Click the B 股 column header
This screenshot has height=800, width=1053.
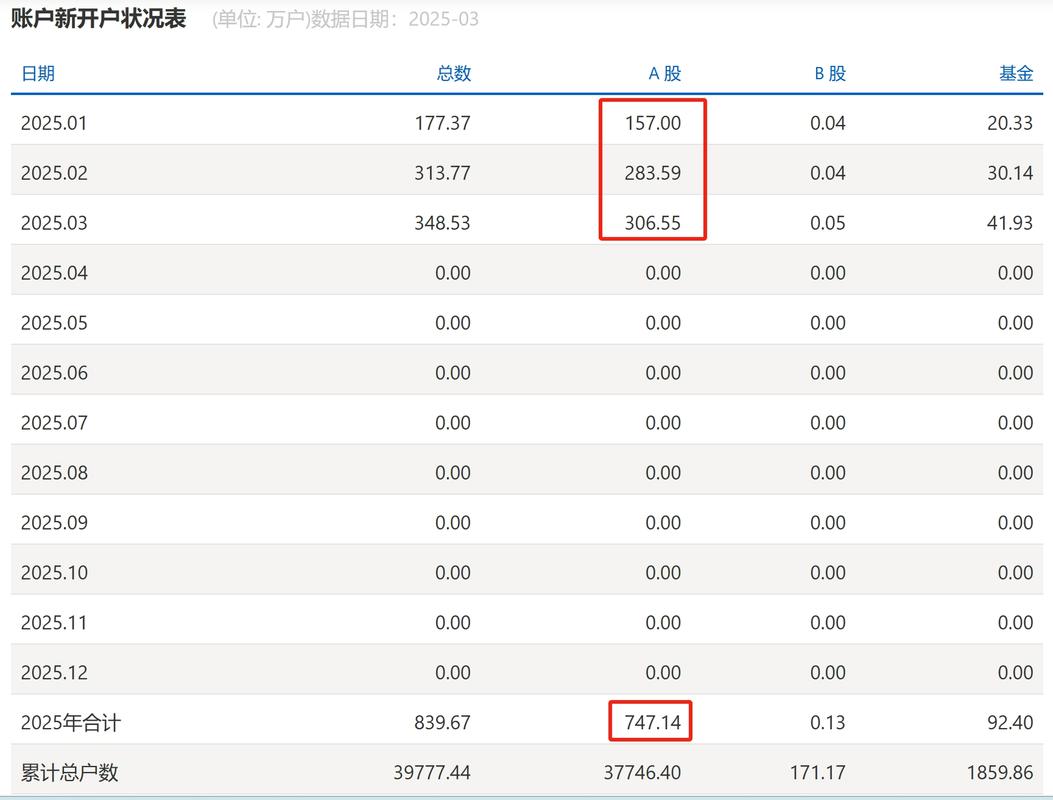click(x=828, y=73)
